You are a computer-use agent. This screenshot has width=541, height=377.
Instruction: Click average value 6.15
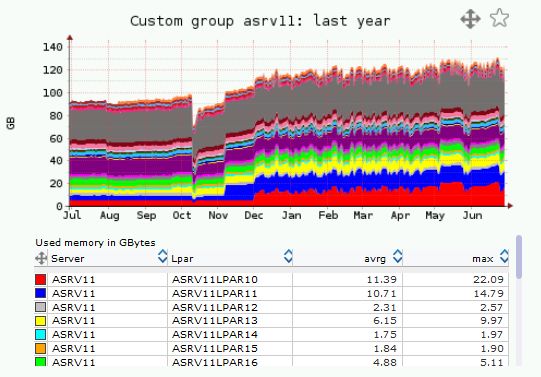[x=385, y=321]
